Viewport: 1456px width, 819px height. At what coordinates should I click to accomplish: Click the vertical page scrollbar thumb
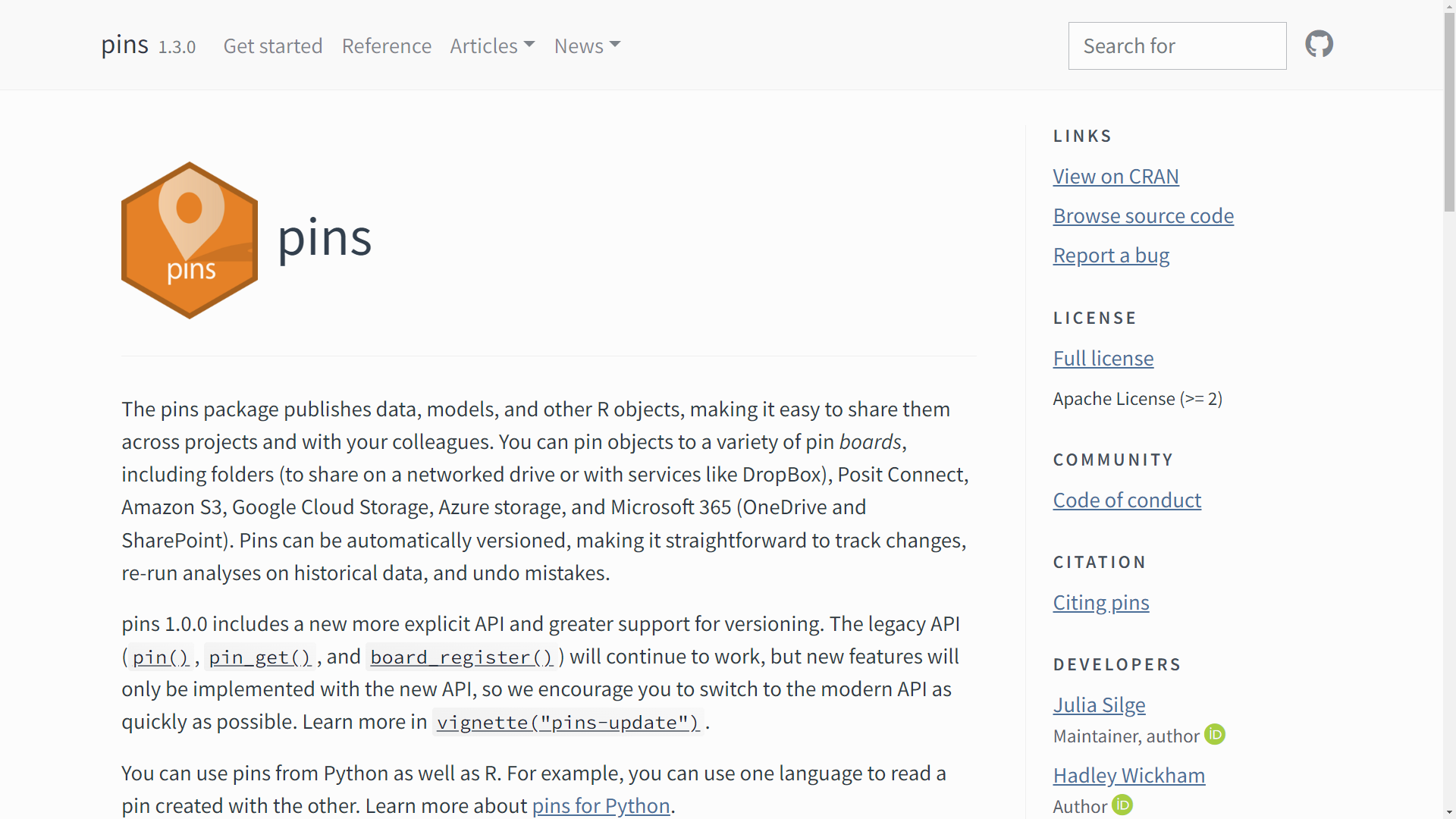click(1449, 114)
